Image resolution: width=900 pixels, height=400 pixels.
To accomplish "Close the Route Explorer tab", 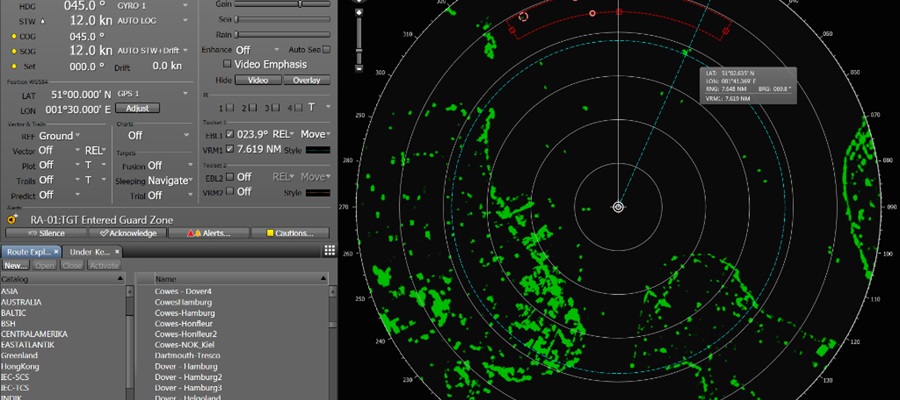I will coord(57,251).
